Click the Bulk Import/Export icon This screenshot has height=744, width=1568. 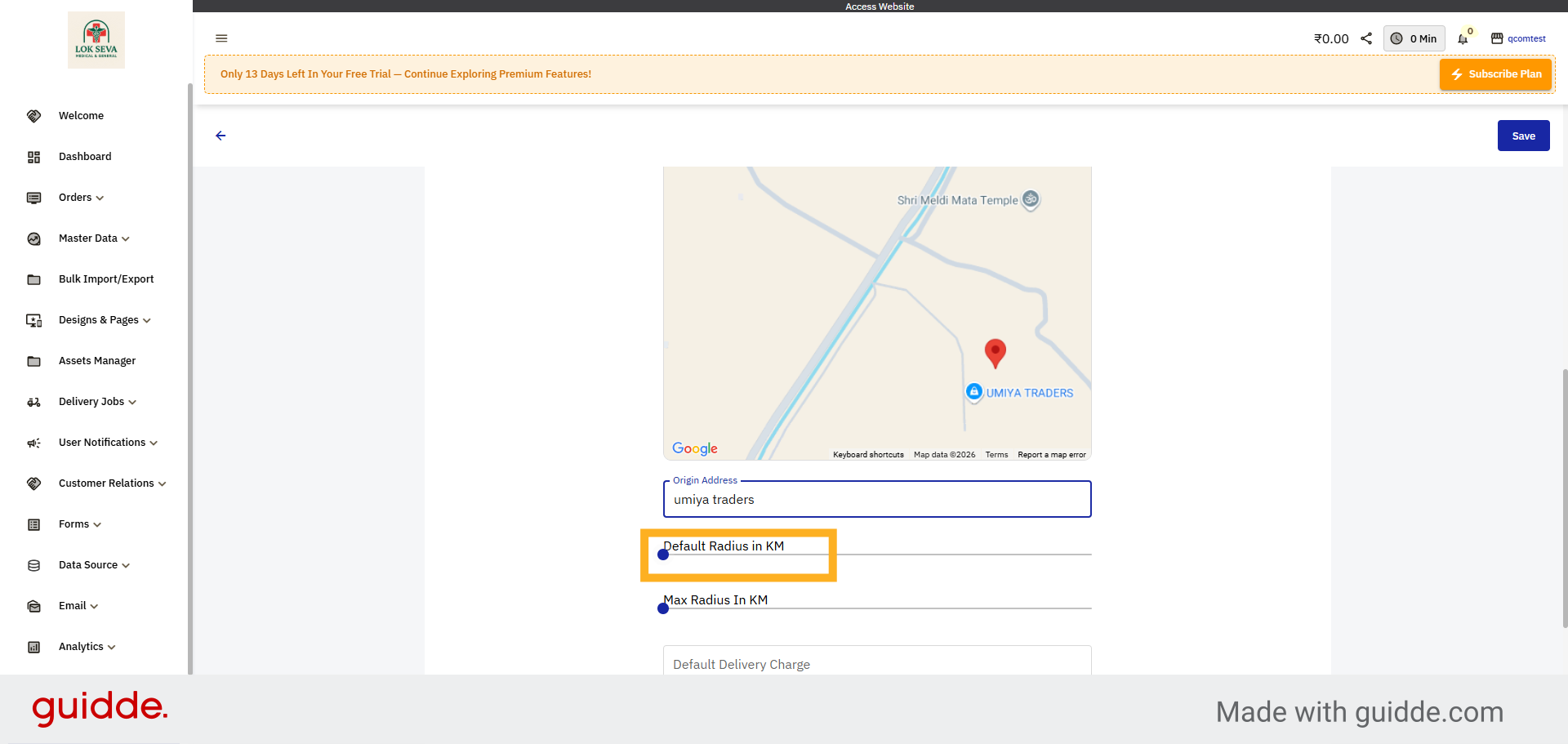33,278
